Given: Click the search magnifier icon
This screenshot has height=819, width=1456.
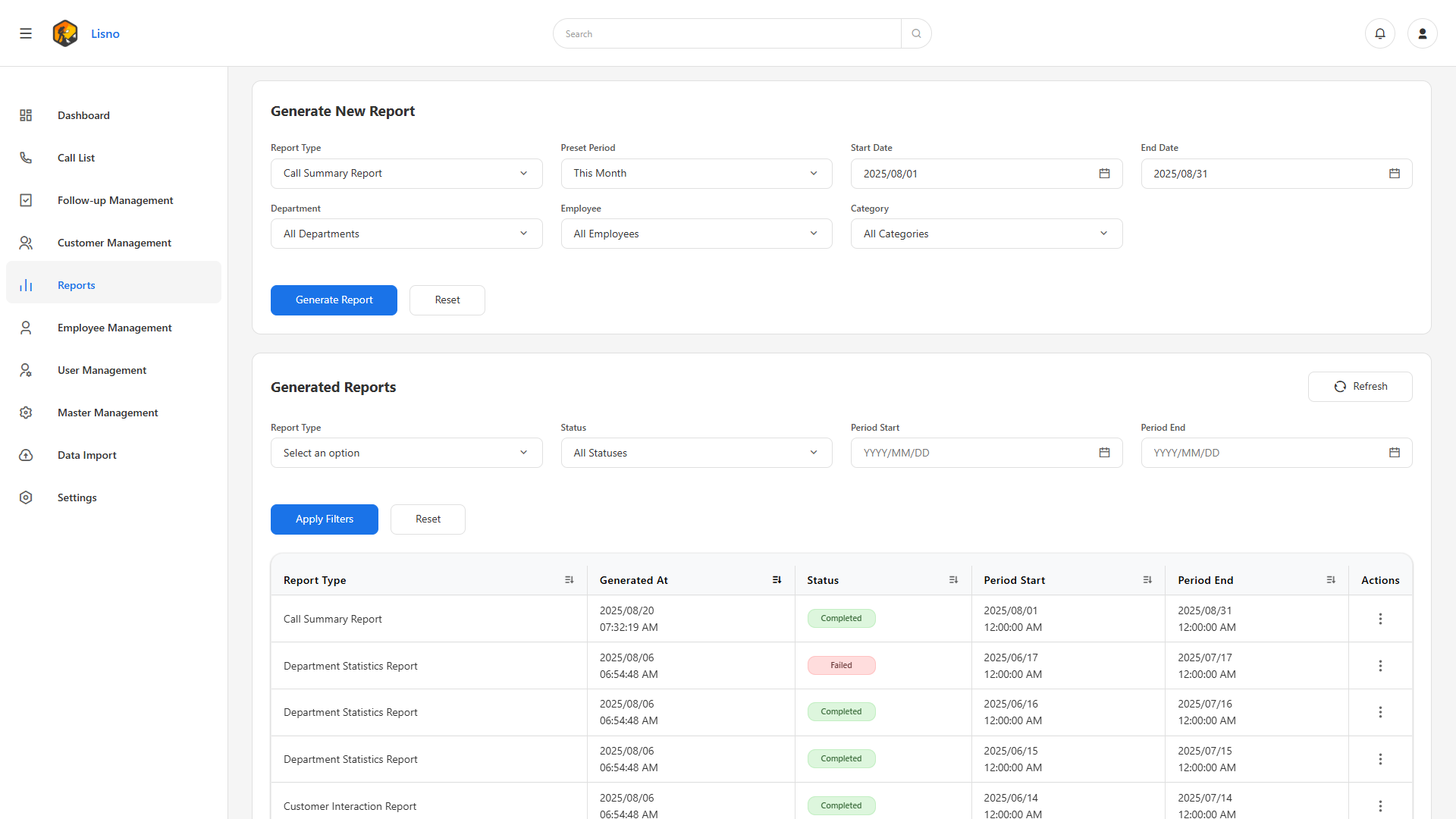Looking at the screenshot, I should coord(916,33).
